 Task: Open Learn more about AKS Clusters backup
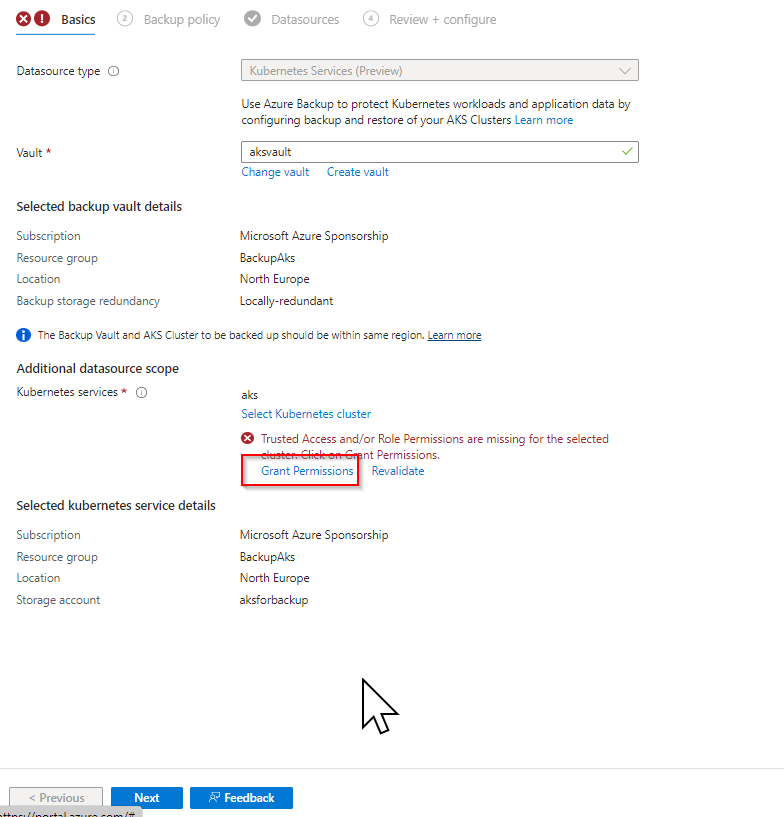(x=544, y=120)
